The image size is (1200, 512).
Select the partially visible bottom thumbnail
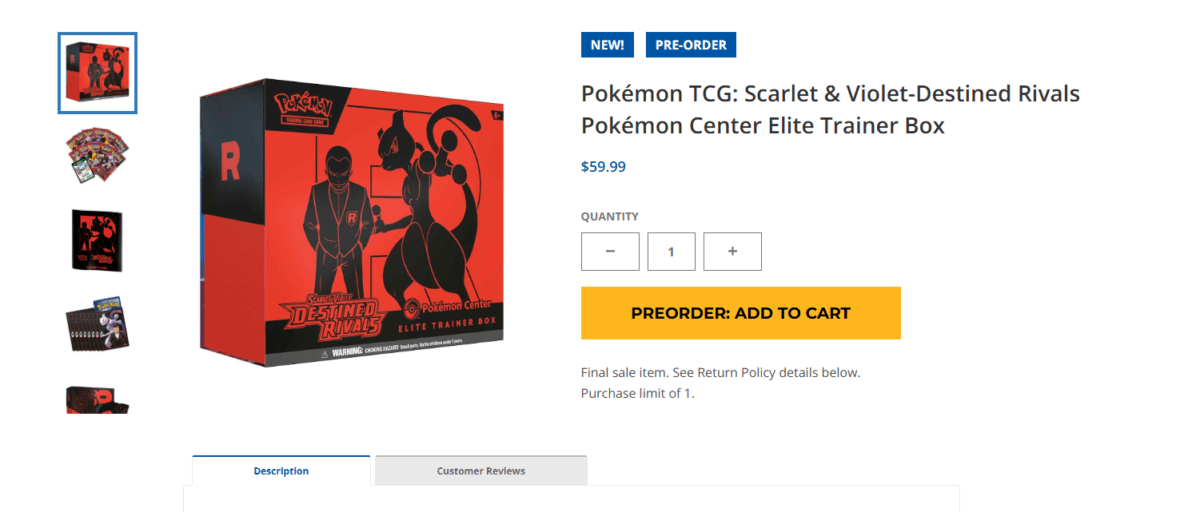point(97,398)
